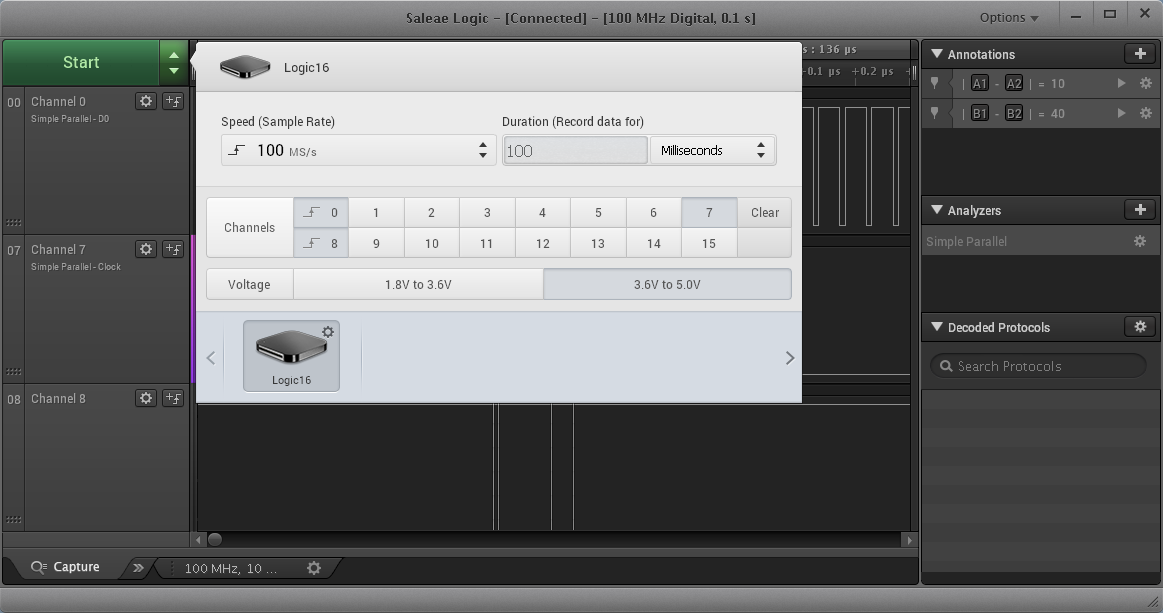Viewport: 1163px width, 613px height.
Task: Jump to A1-A2 annotation arrow
Action: (x=1121, y=83)
